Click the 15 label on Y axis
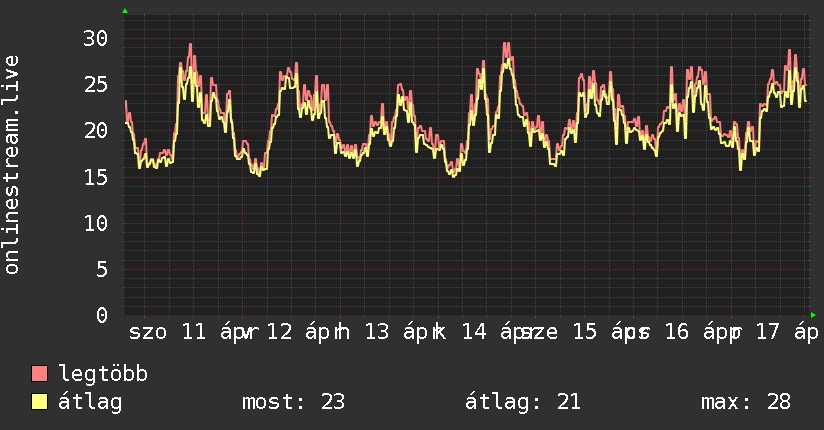 tap(96, 177)
